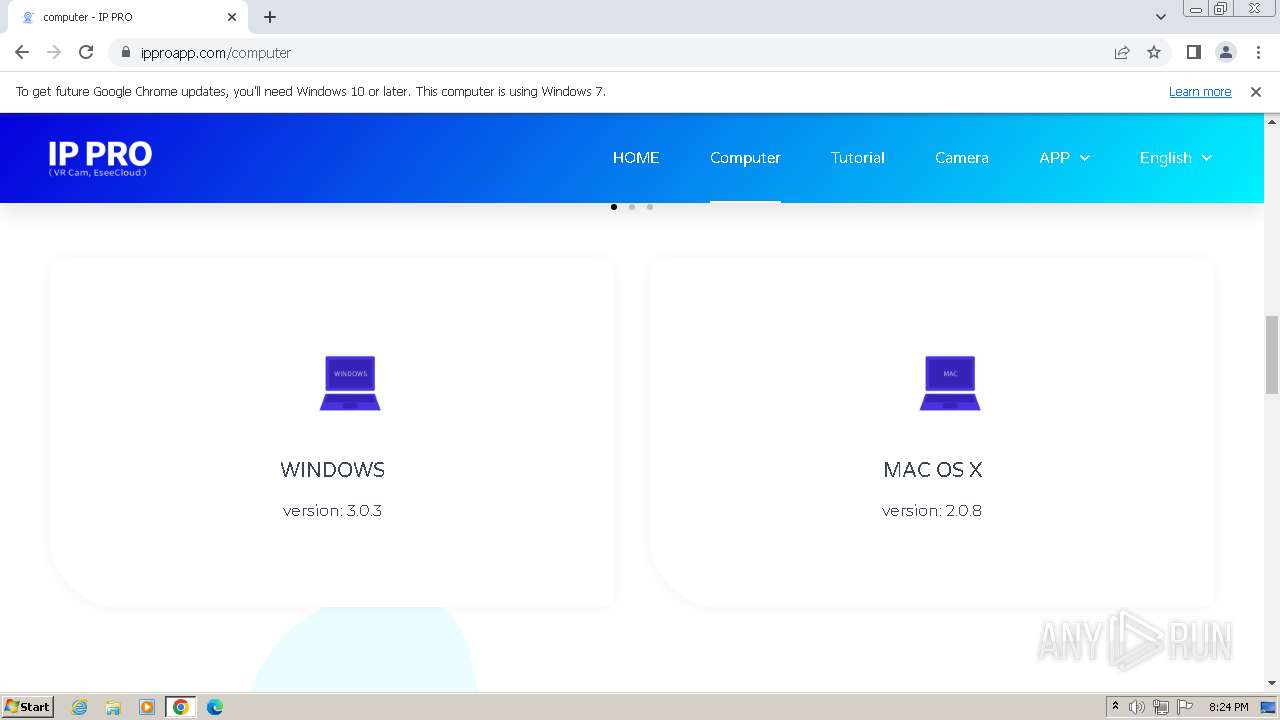Open Microsoft Edge from taskbar

point(215,707)
